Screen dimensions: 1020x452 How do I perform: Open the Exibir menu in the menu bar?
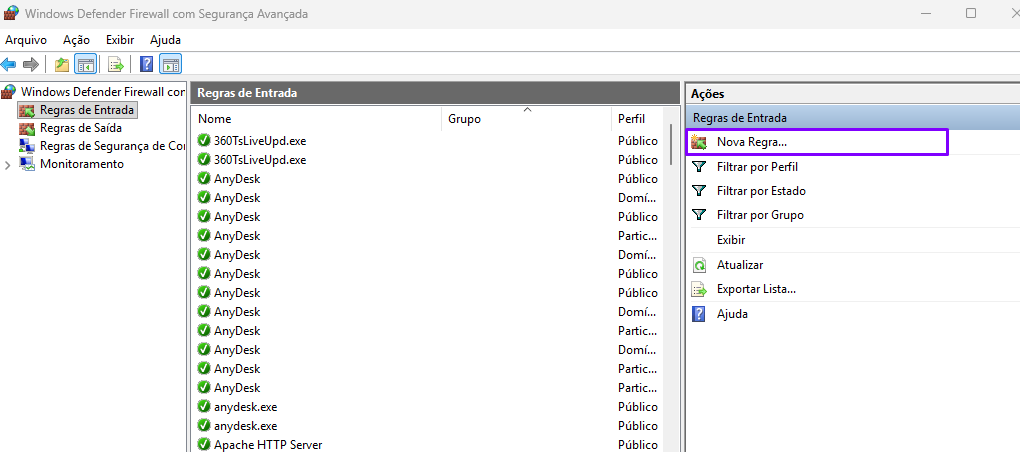click(120, 40)
